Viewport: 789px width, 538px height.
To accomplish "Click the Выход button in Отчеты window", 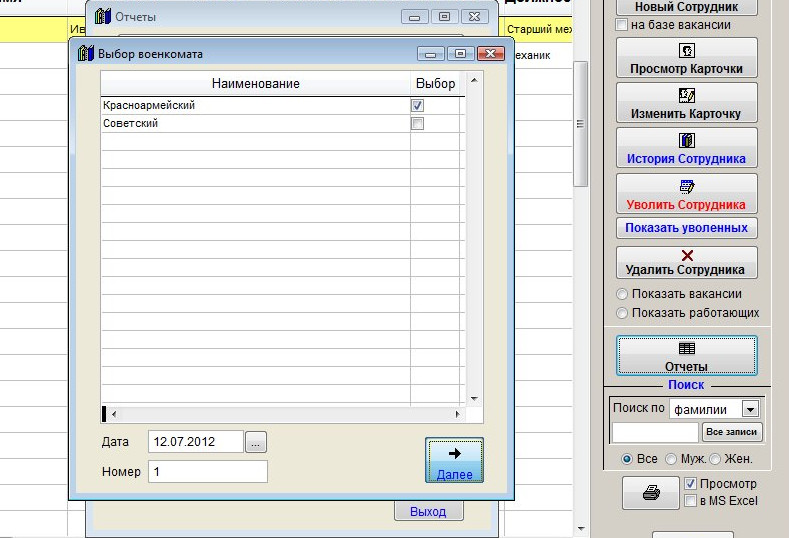I will (428, 511).
